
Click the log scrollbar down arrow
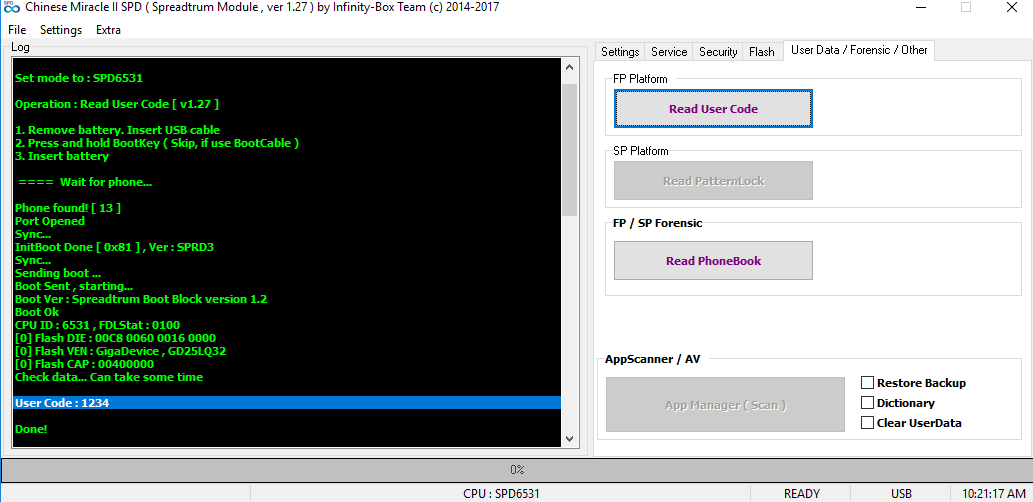tap(569, 439)
